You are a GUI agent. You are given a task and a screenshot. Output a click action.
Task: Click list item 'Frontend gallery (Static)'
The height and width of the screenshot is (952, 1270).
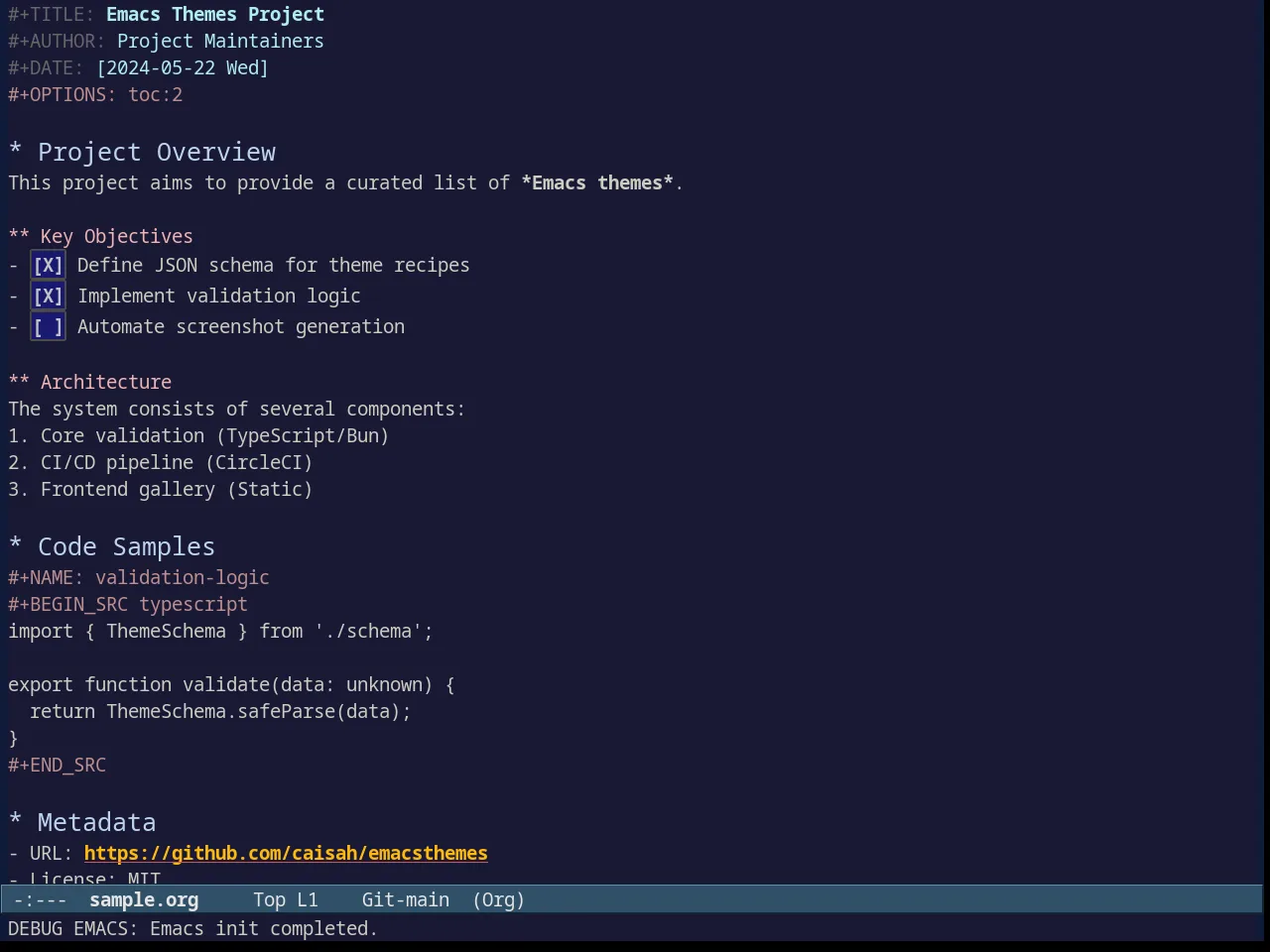click(x=177, y=489)
